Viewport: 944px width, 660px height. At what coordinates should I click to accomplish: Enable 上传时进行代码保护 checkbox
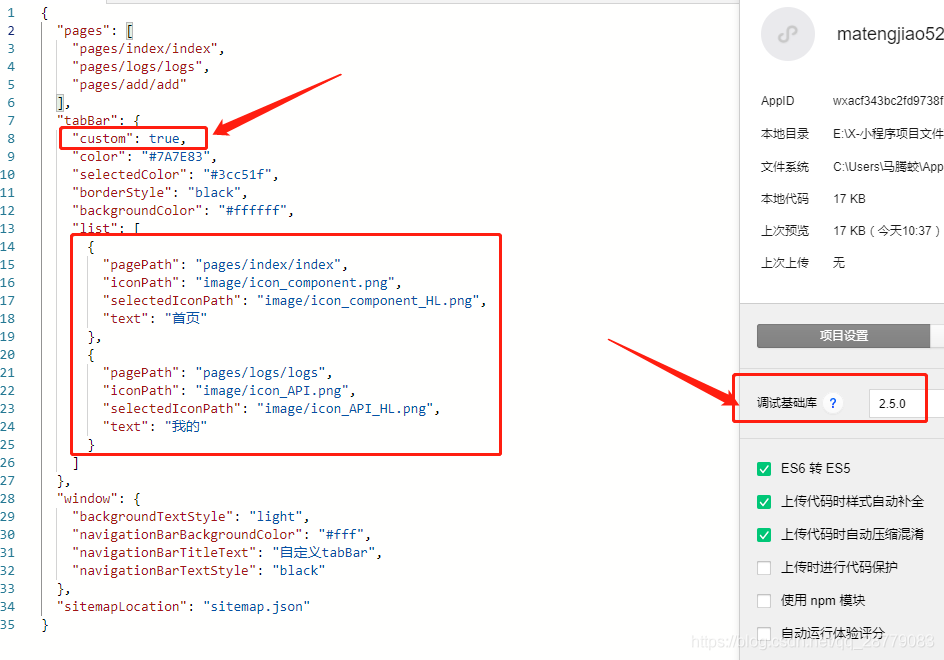(x=765, y=567)
